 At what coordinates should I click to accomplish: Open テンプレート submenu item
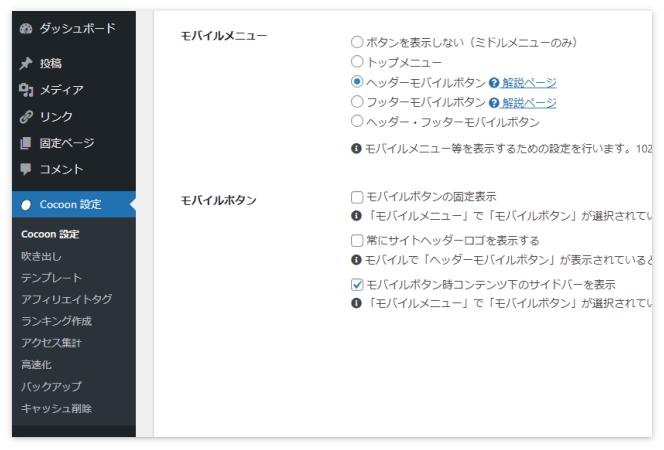pos(51,278)
